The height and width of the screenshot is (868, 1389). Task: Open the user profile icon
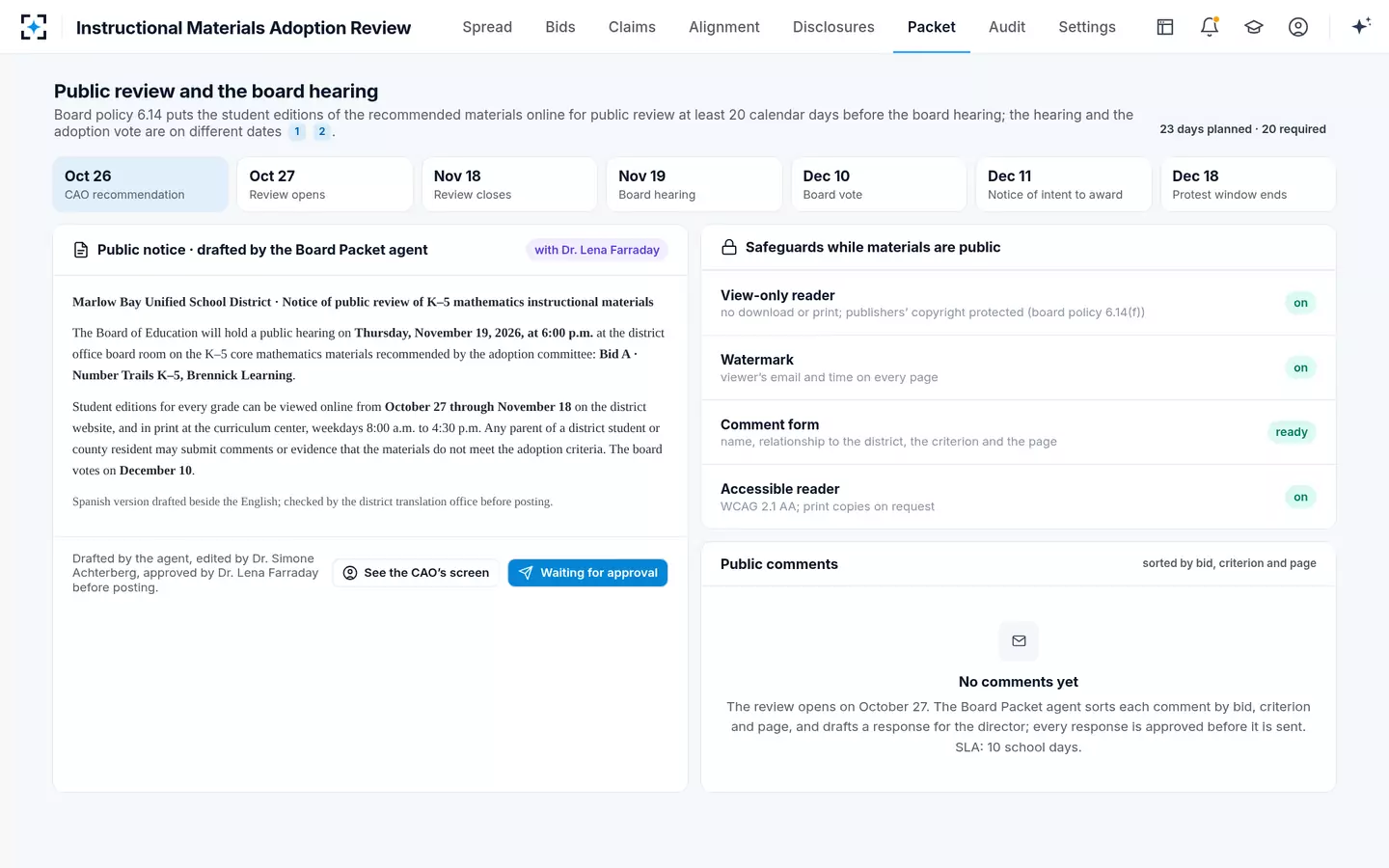(1298, 27)
